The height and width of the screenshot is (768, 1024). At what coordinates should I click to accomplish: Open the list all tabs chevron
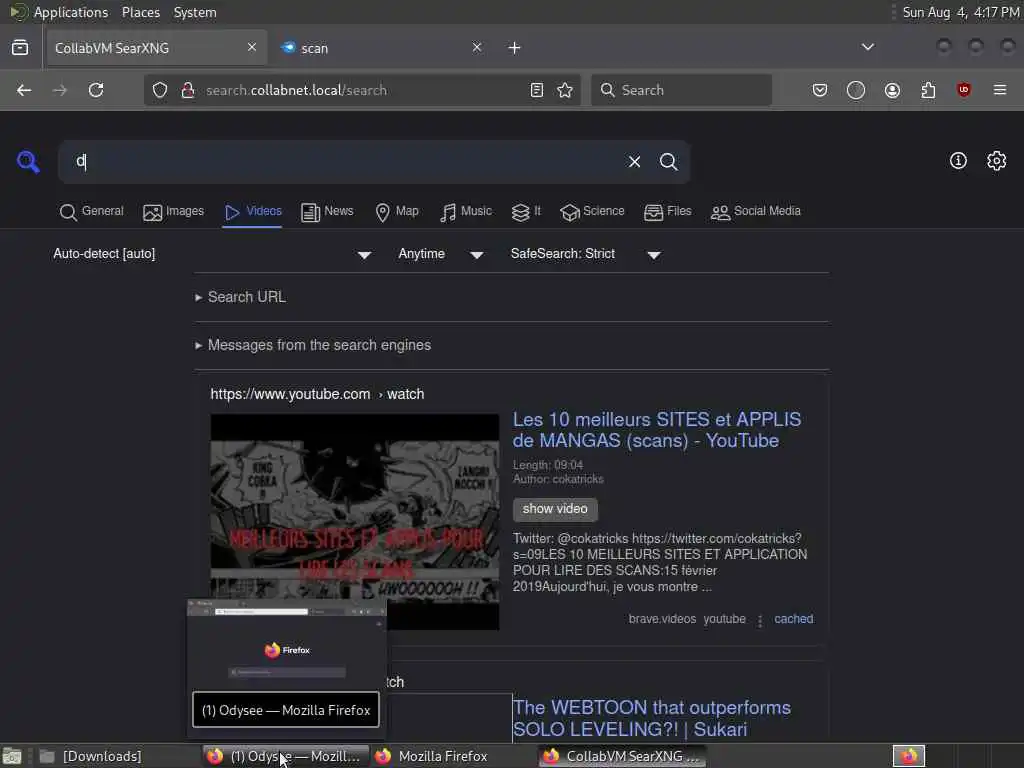[868, 47]
